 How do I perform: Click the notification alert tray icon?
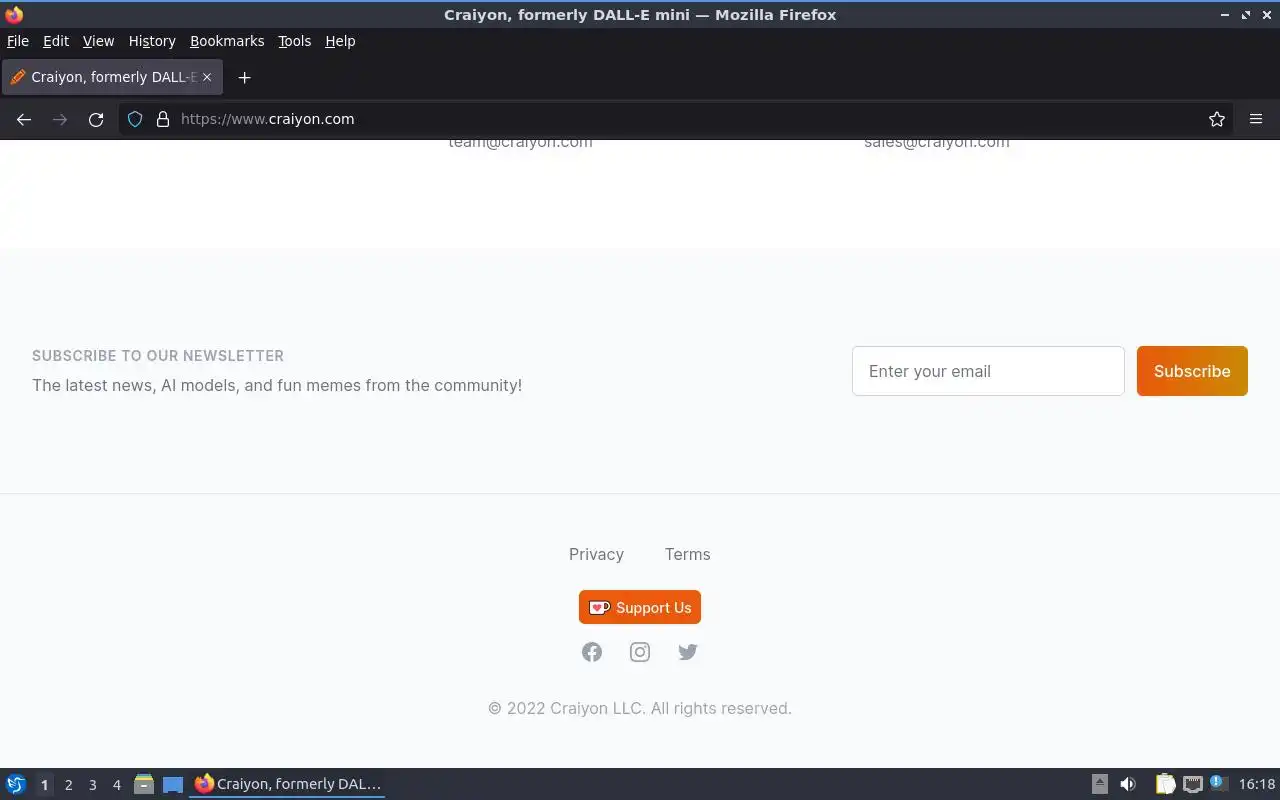[1218, 783]
